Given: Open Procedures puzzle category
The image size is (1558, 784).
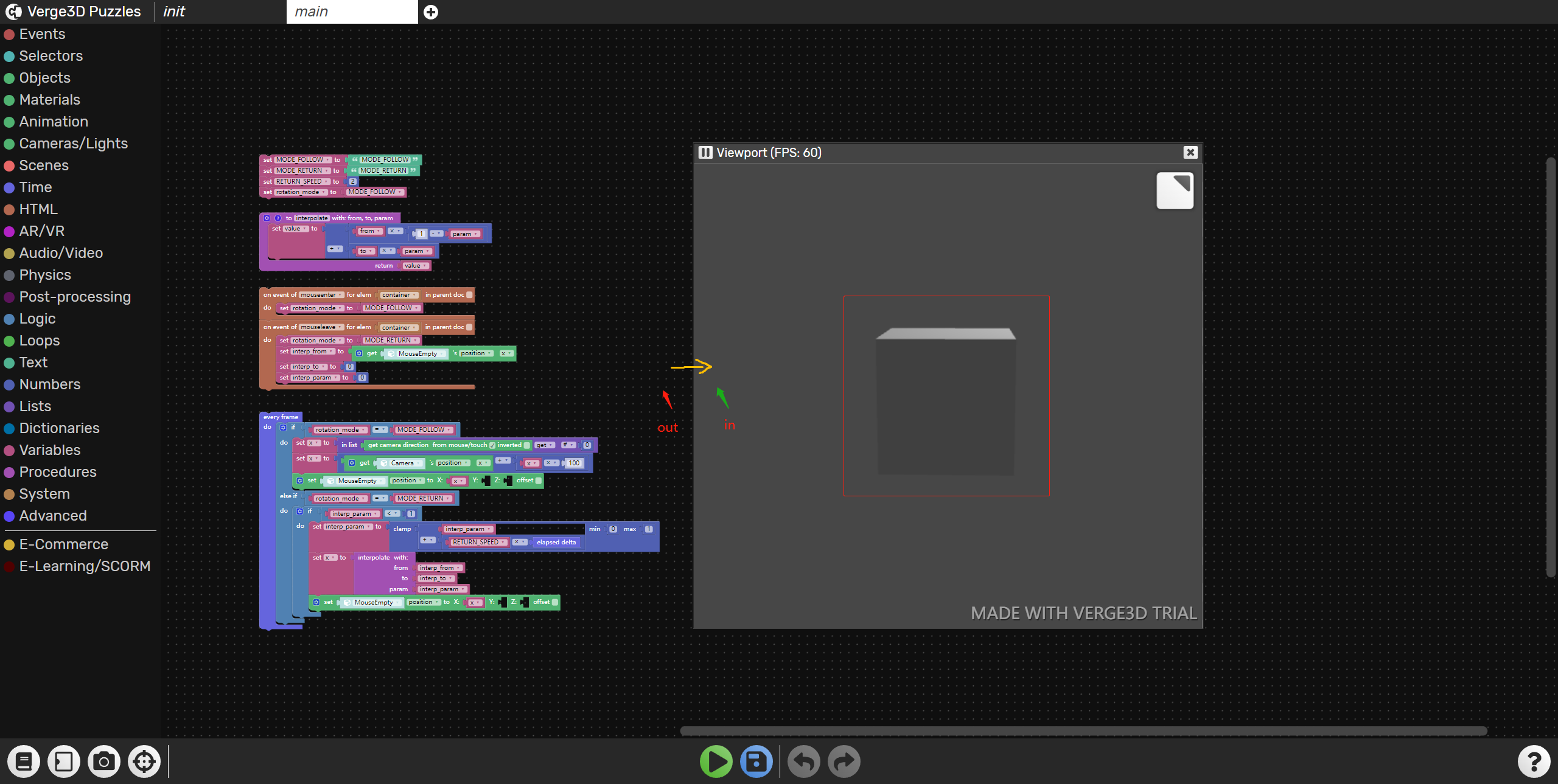Looking at the screenshot, I should (58, 472).
